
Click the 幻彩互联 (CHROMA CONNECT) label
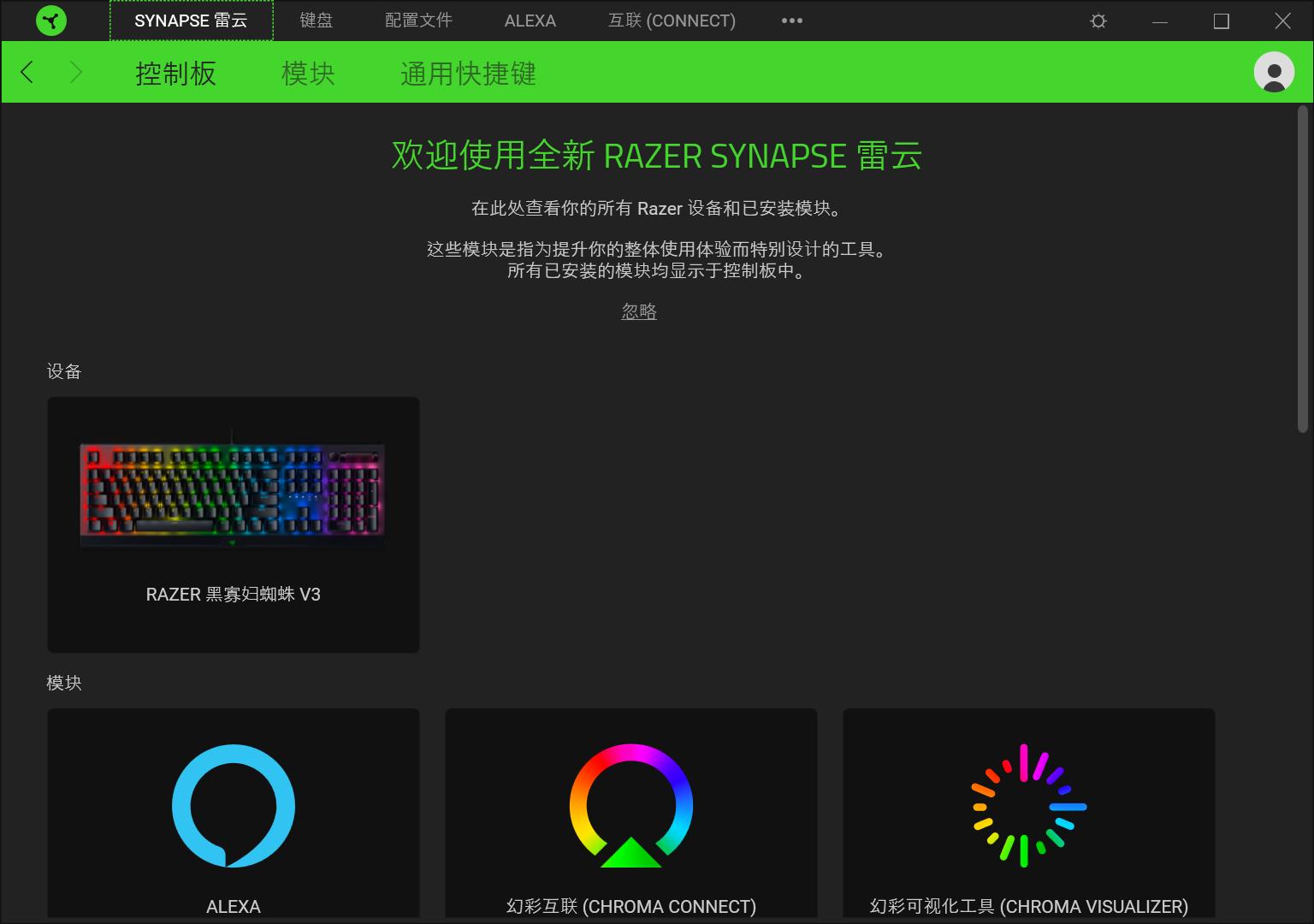tap(631, 906)
